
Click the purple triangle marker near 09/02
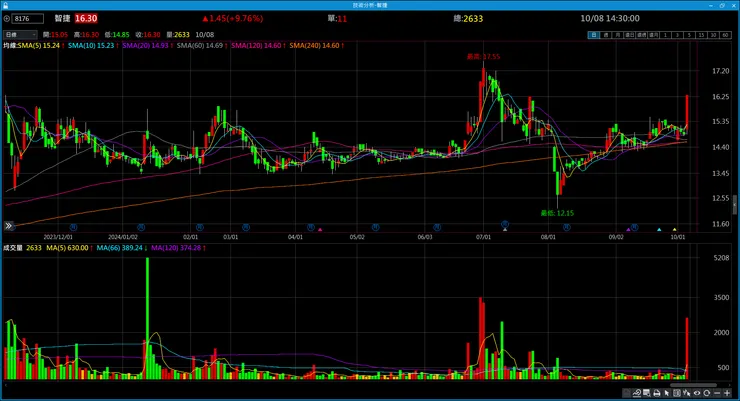pyautogui.click(x=628, y=230)
